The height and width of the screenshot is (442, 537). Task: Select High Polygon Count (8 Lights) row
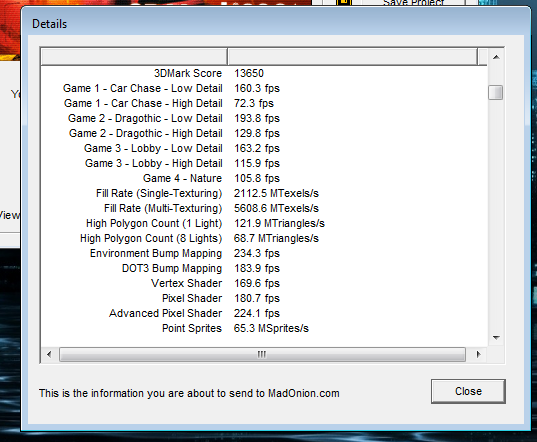pyautogui.click(x=264, y=238)
